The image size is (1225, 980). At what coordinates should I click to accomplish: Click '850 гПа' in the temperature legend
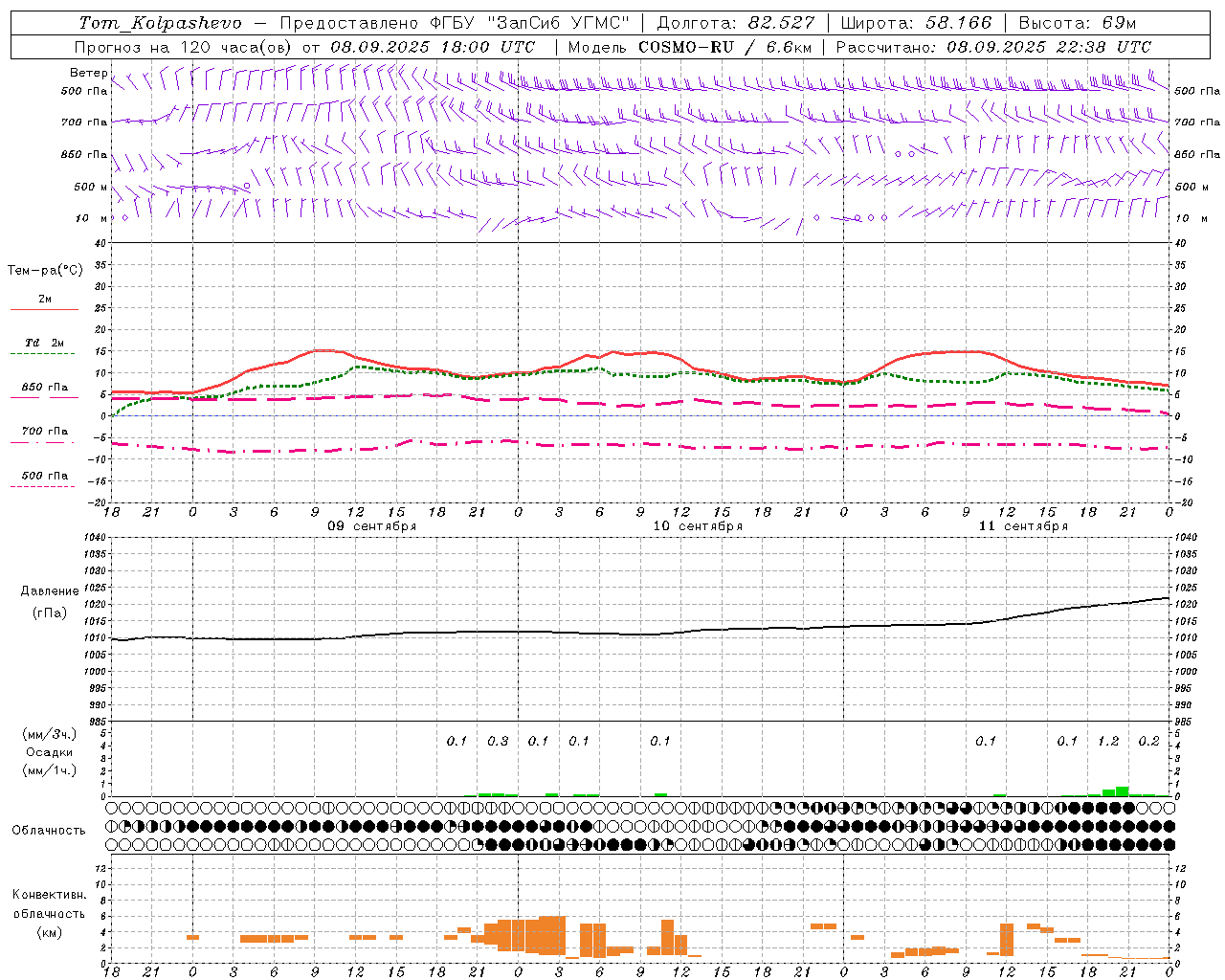45,388
